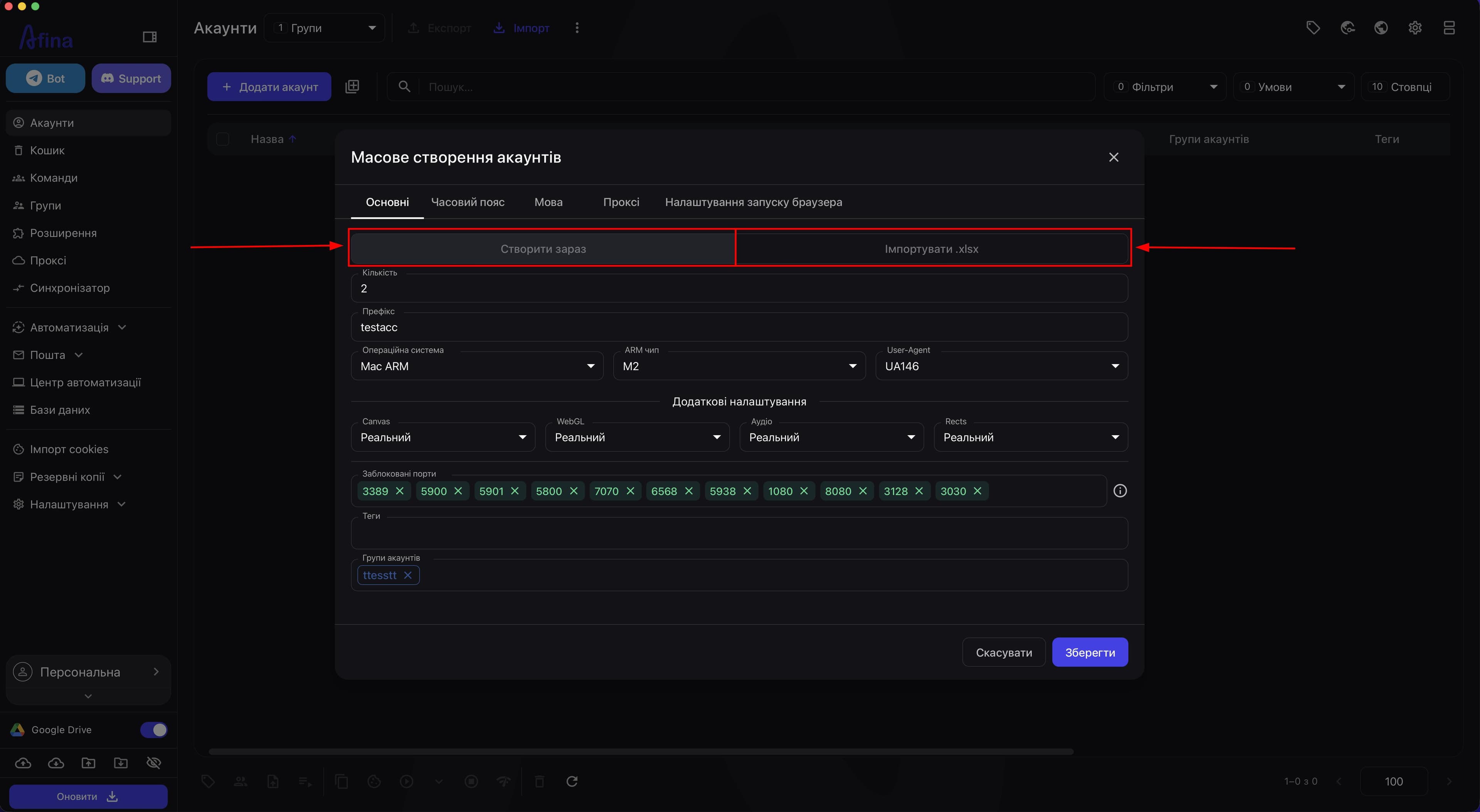1480x812 pixels.
Task: Remove port 3389 chip
Action: 400,491
